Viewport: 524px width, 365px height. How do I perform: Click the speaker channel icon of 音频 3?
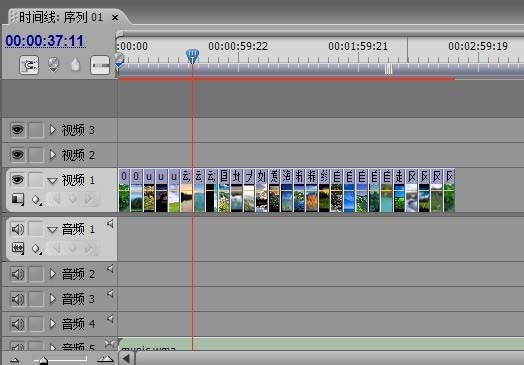(x=110, y=294)
